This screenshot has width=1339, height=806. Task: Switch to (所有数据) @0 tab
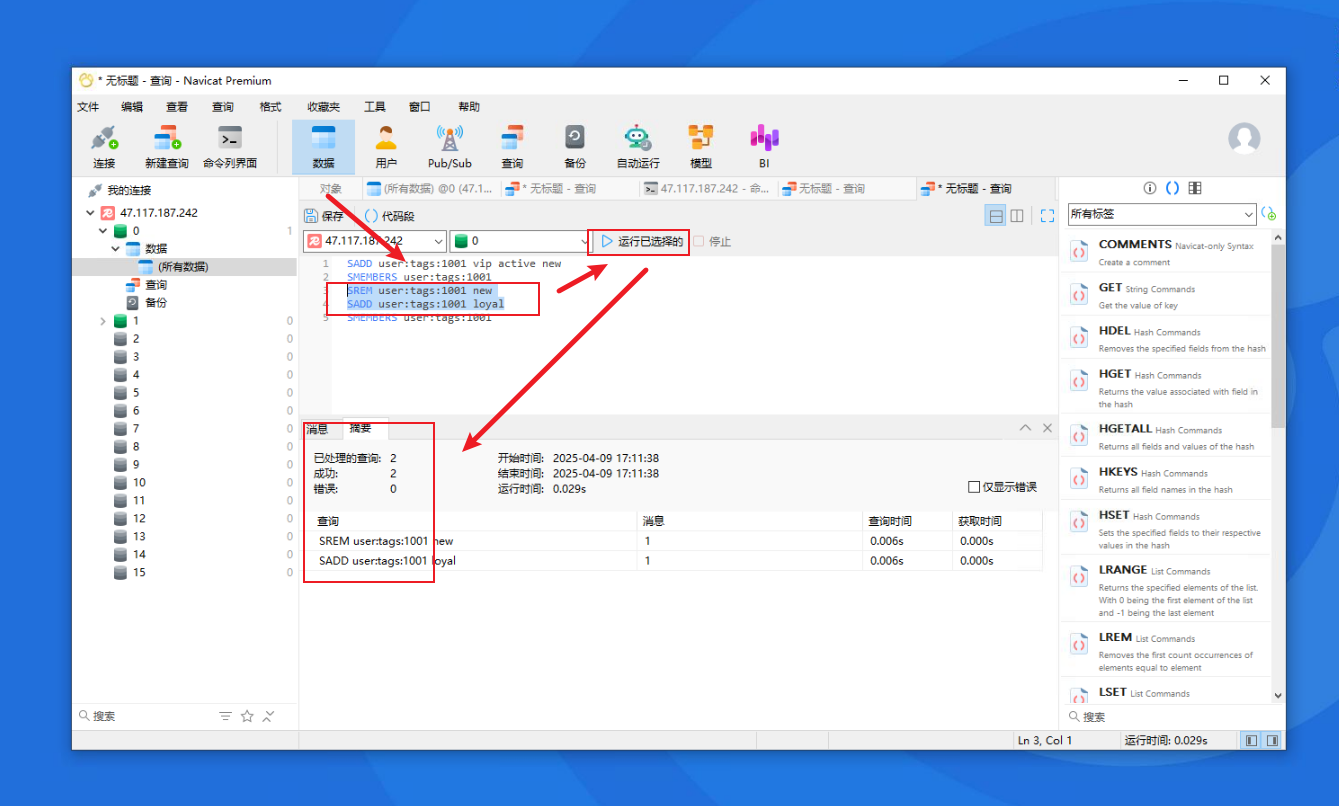coord(430,188)
